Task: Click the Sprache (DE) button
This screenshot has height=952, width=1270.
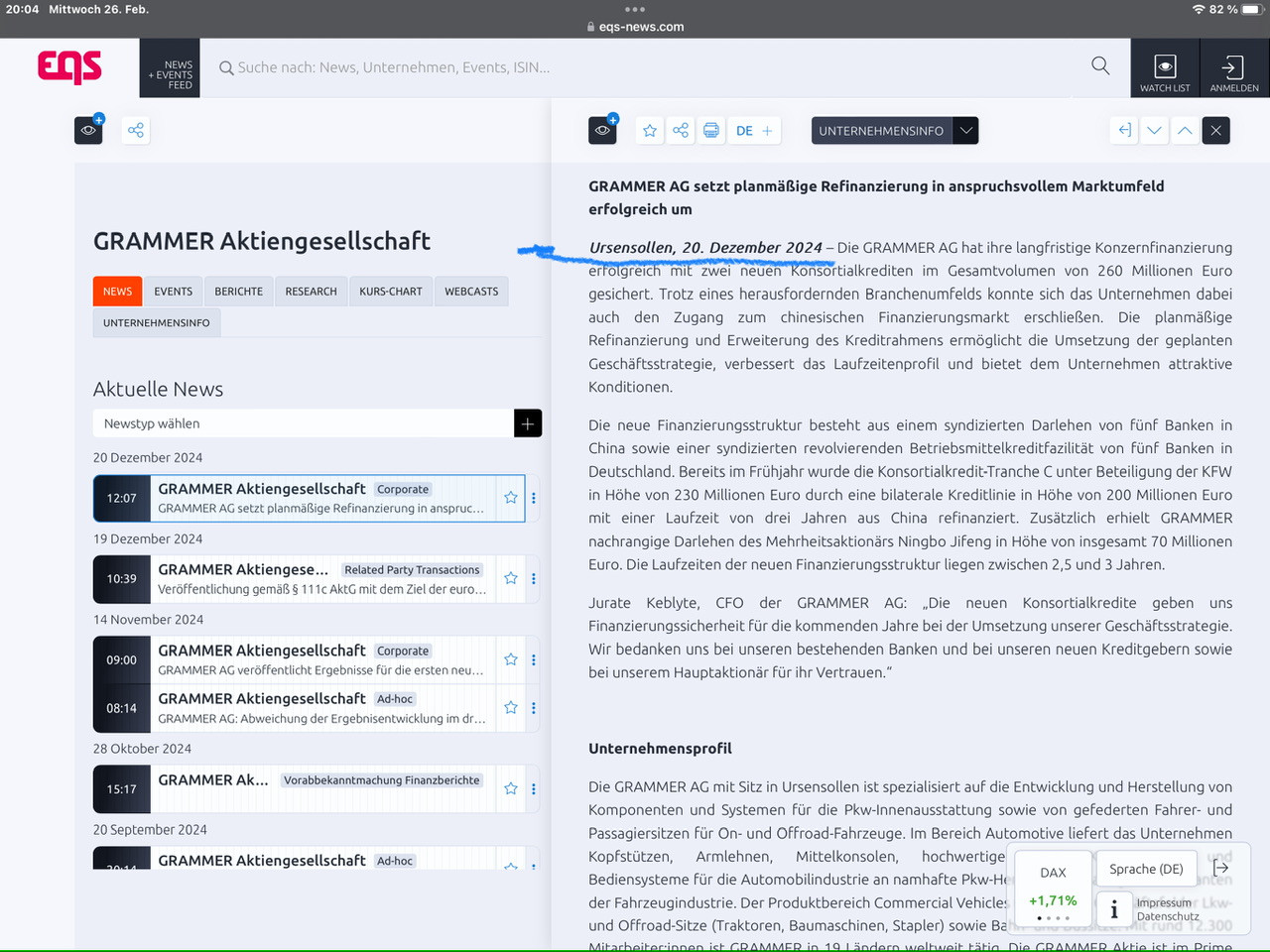Action: click(1146, 869)
